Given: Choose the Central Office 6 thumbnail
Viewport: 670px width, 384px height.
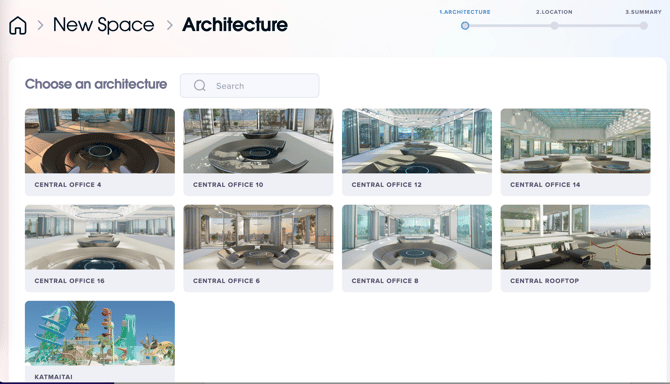Looking at the screenshot, I should (x=258, y=237).
